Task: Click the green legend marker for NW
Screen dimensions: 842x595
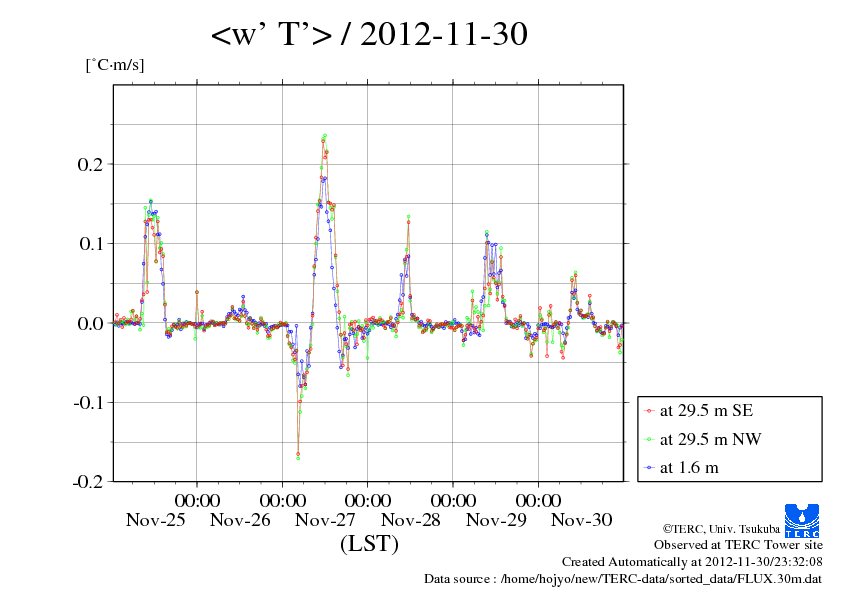Action: [x=649, y=440]
